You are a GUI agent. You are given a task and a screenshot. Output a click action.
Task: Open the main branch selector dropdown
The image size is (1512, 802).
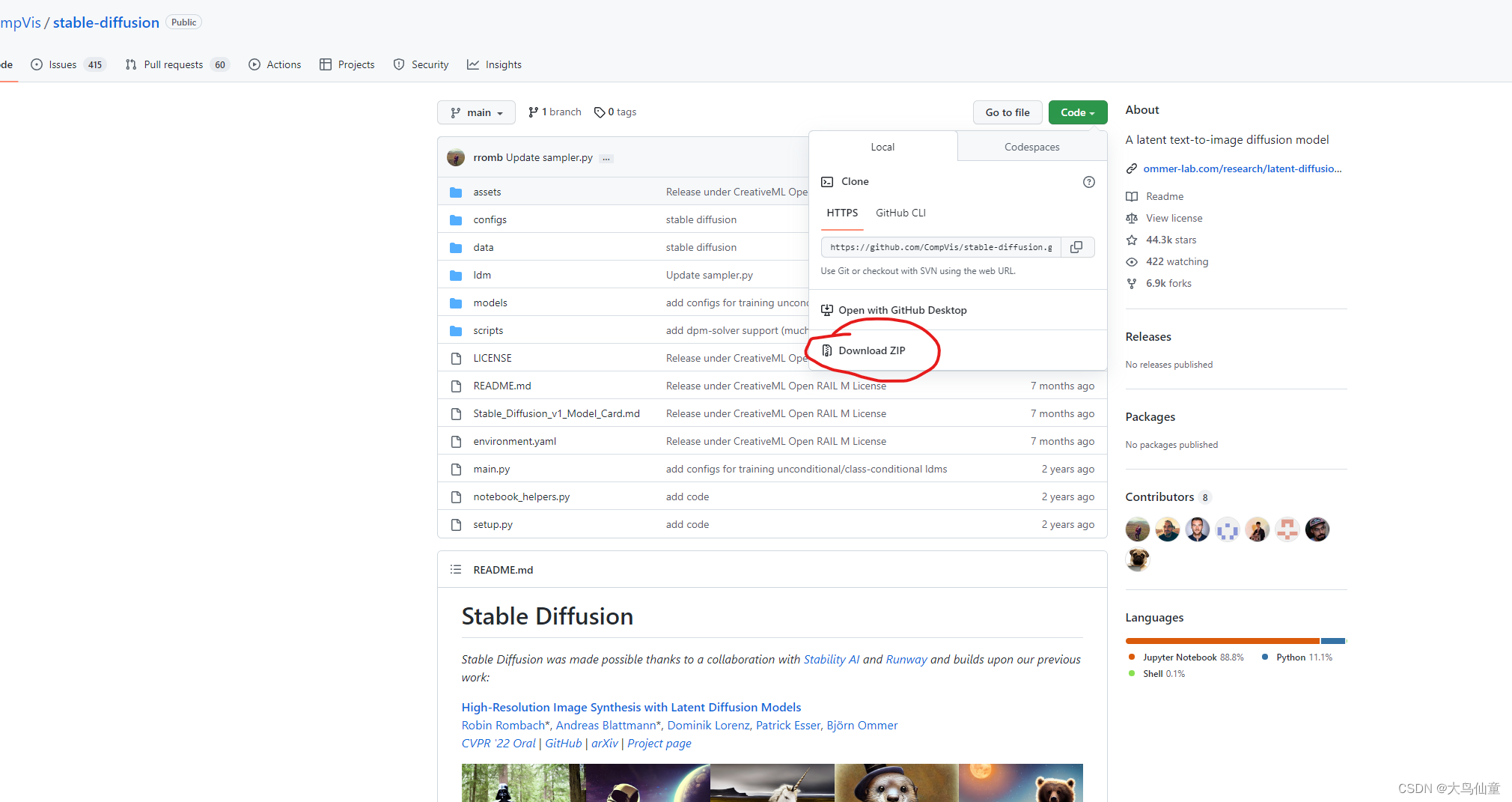pyautogui.click(x=476, y=112)
